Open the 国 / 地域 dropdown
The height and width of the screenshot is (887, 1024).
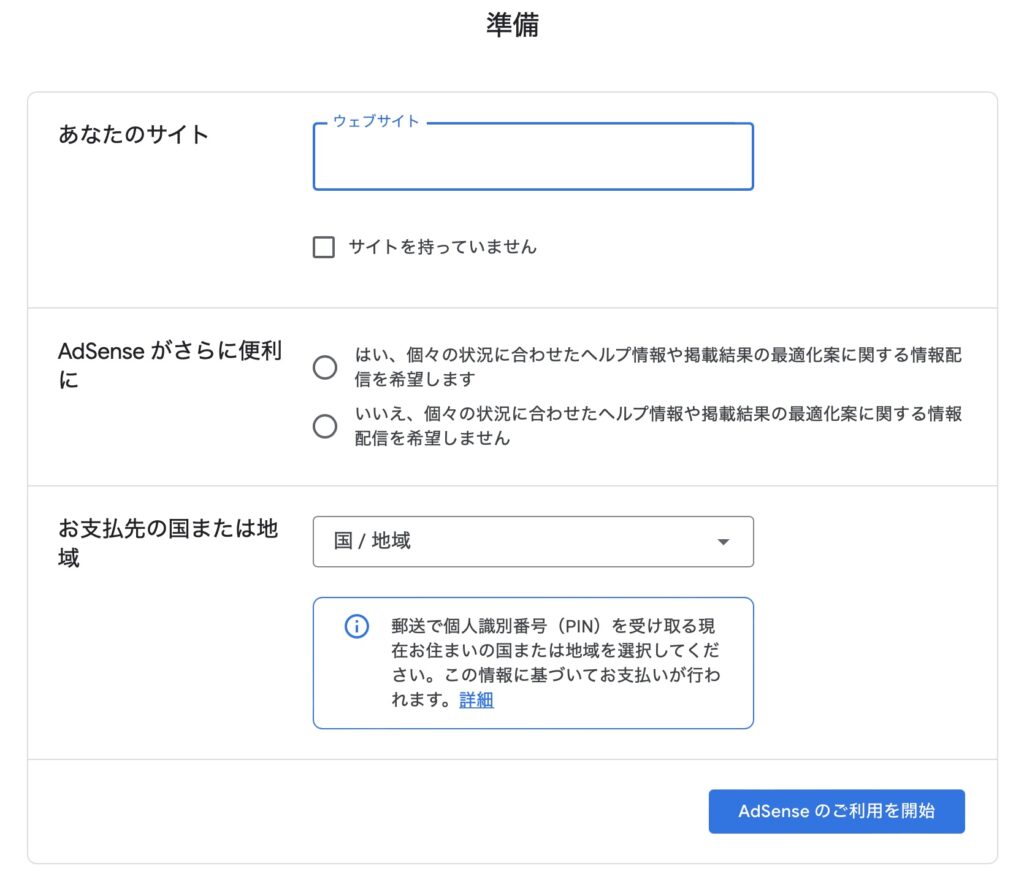click(x=533, y=541)
